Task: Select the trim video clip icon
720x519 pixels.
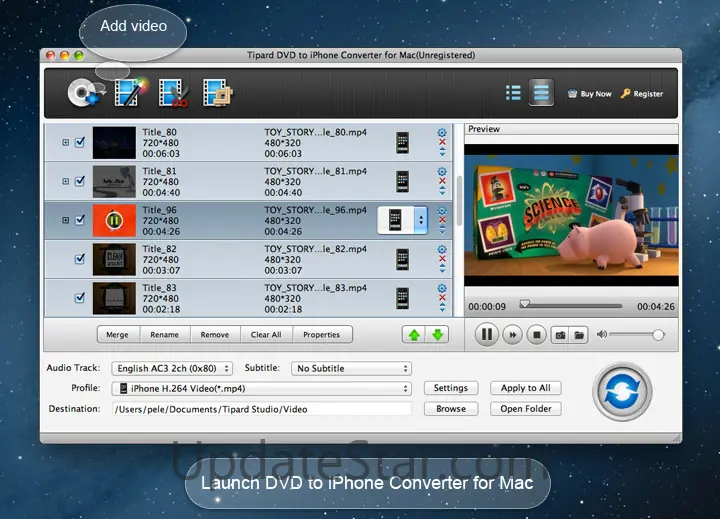Action: (x=174, y=93)
